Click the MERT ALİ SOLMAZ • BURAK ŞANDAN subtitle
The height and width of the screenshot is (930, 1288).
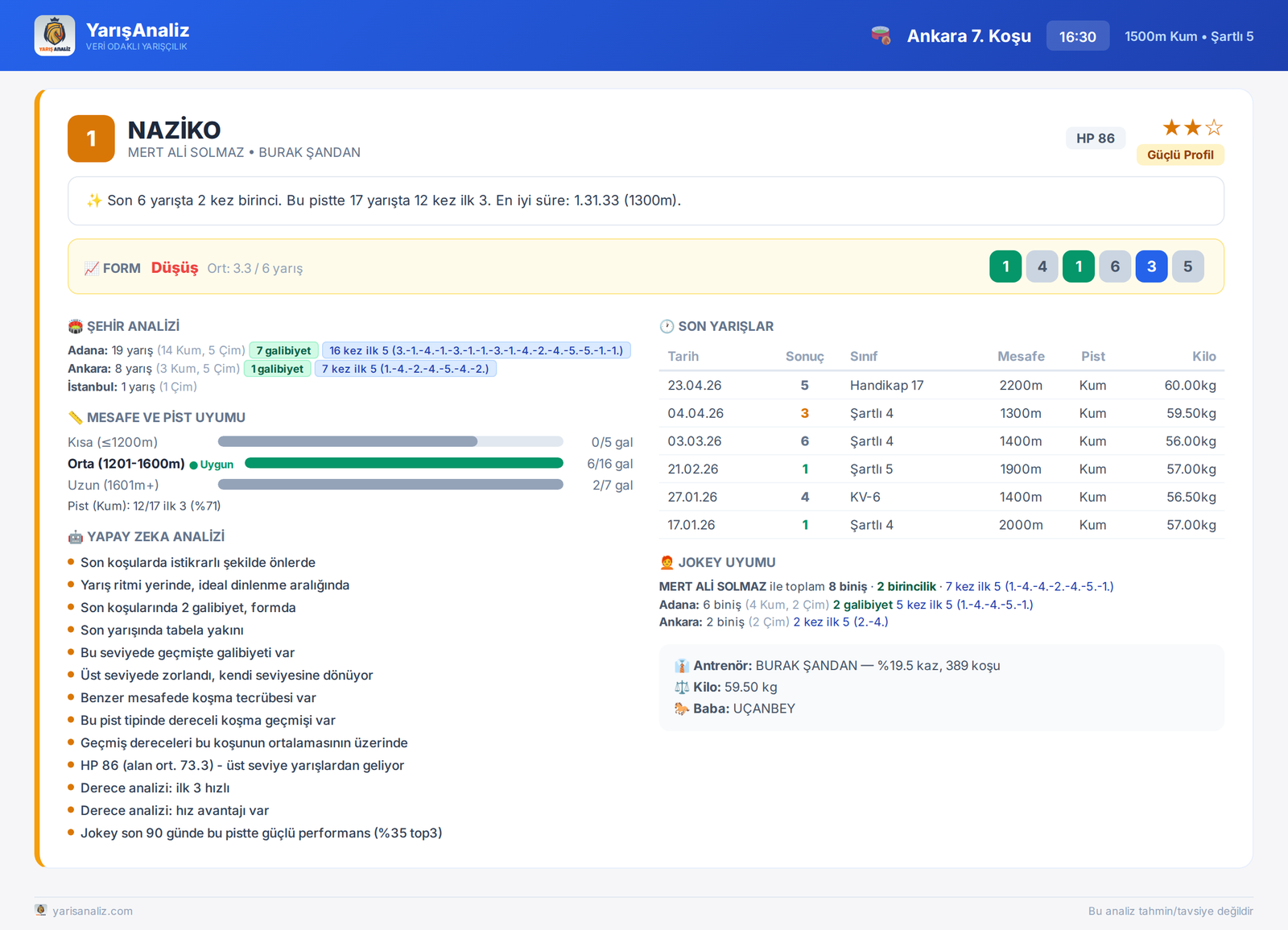pos(244,152)
